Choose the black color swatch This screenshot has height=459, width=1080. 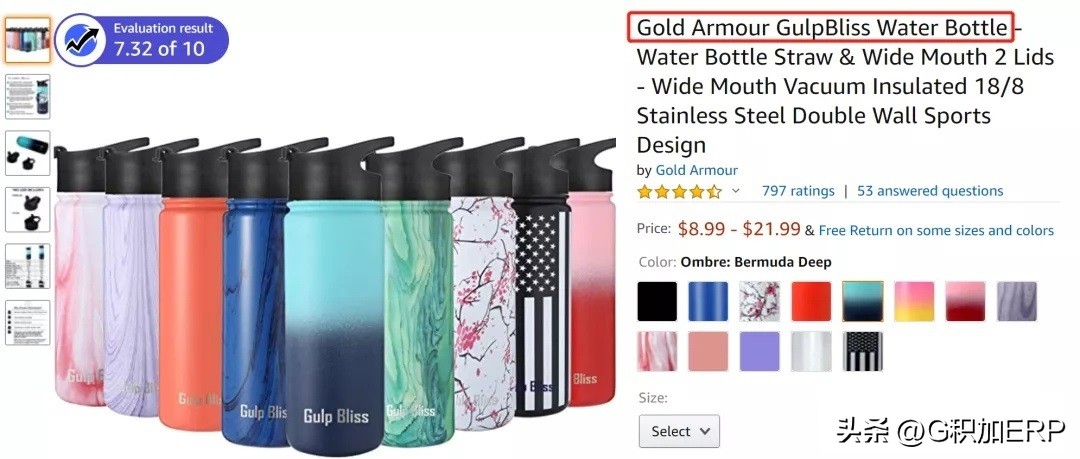pos(657,301)
